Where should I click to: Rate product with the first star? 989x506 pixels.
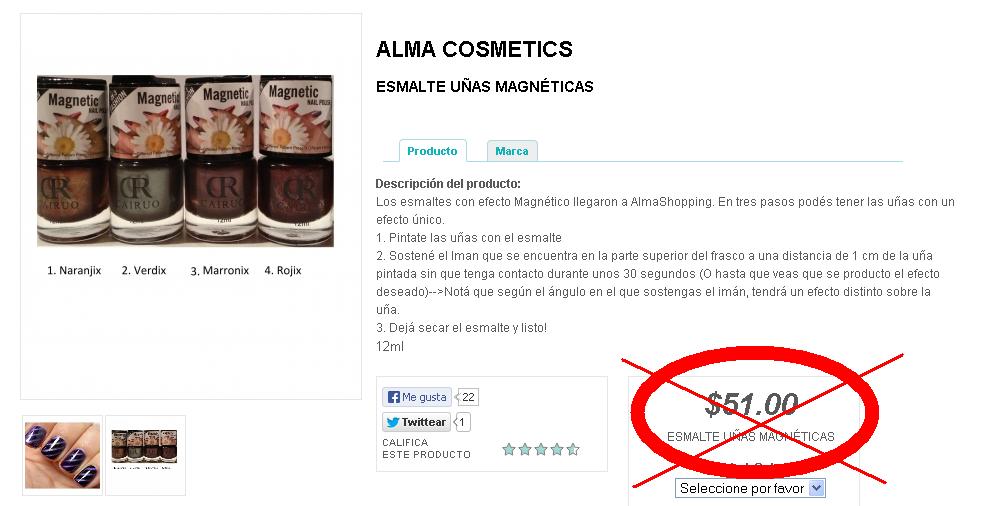[x=508, y=449]
